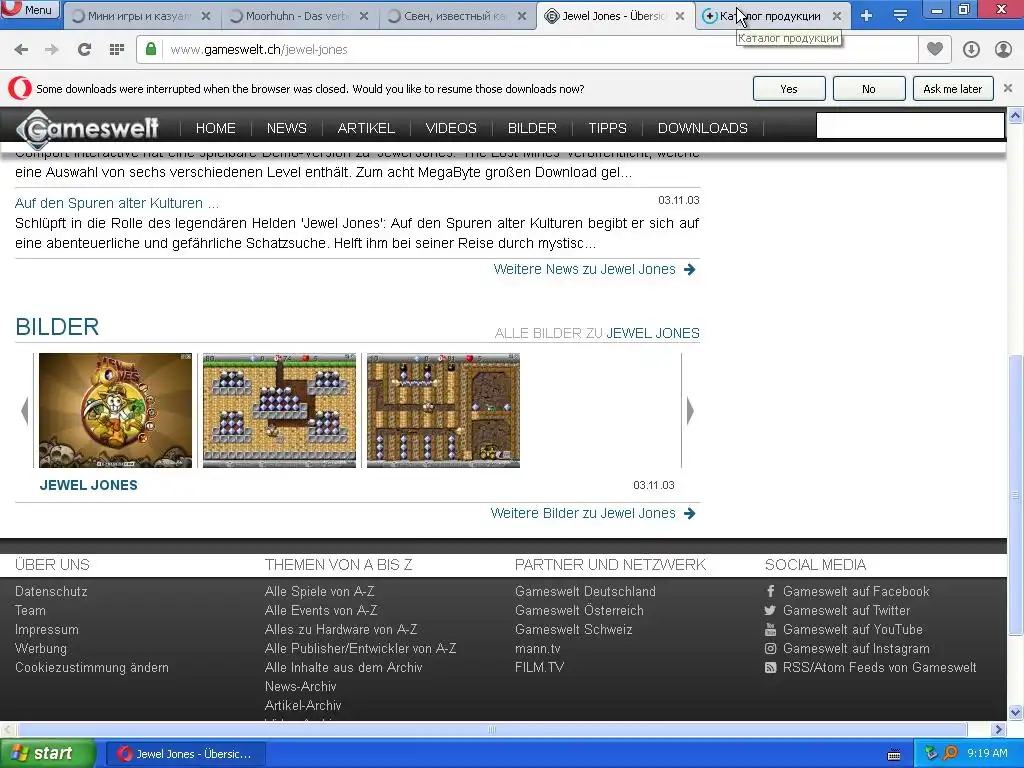The height and width of the screenshot is (768, 1024).
Task: Close the Jewel Jones tab
Action: coord(680,16)
